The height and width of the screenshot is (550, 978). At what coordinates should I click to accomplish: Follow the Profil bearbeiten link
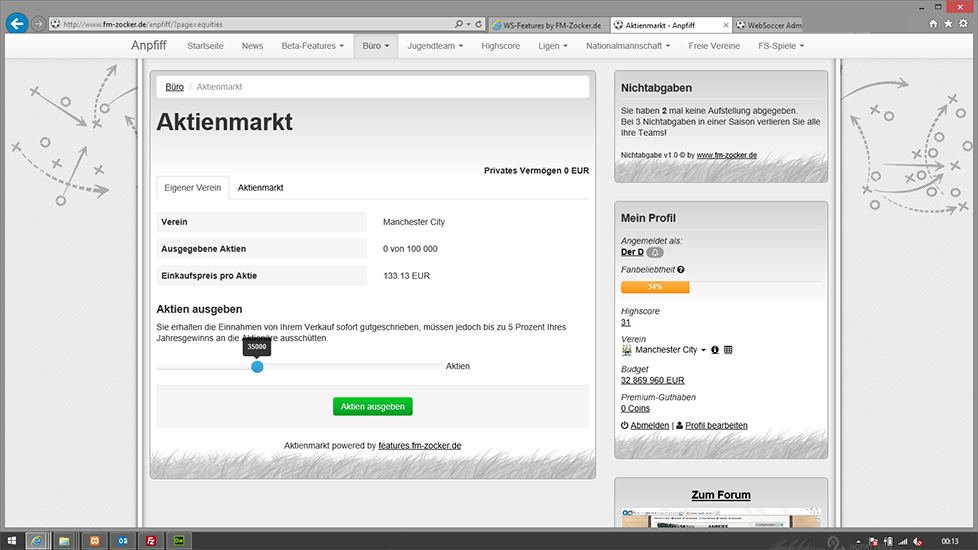715,425
